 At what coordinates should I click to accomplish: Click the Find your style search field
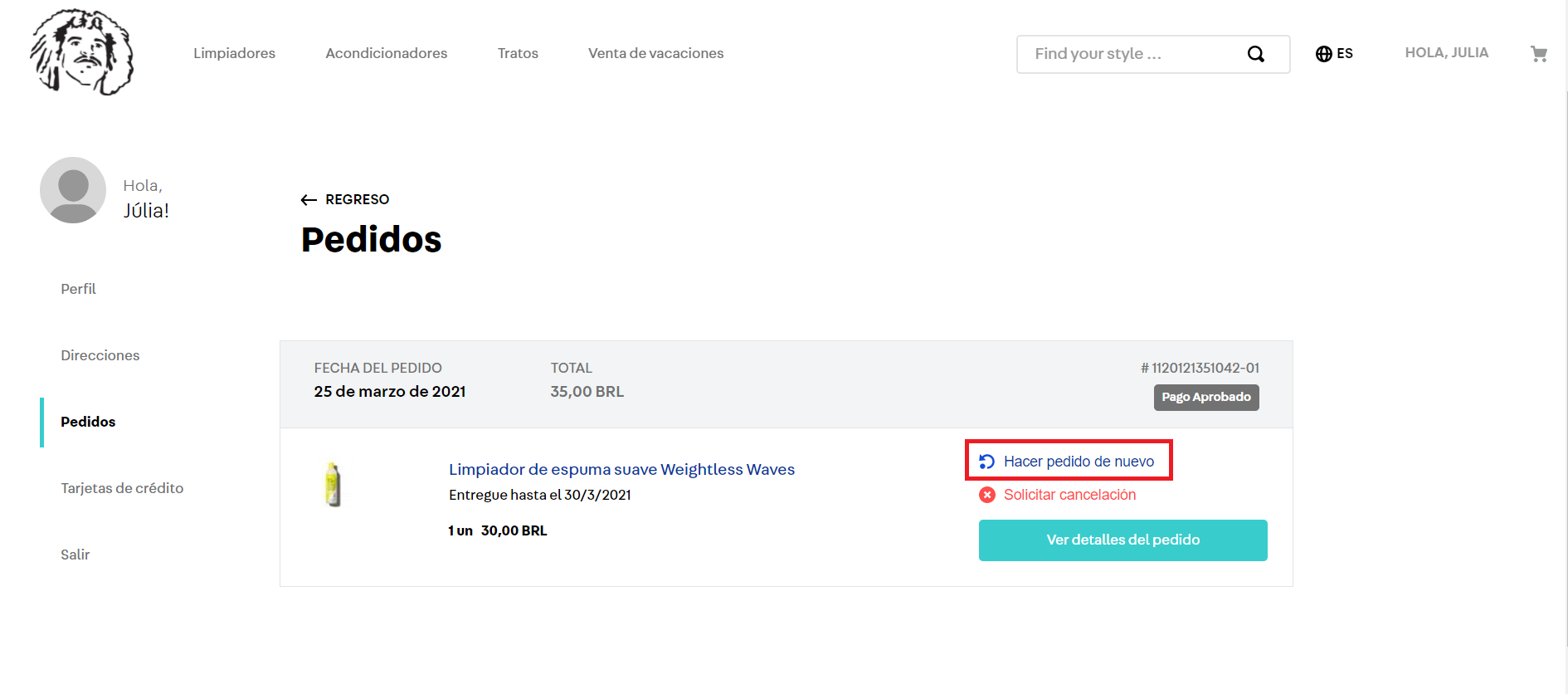(1132, 54)
